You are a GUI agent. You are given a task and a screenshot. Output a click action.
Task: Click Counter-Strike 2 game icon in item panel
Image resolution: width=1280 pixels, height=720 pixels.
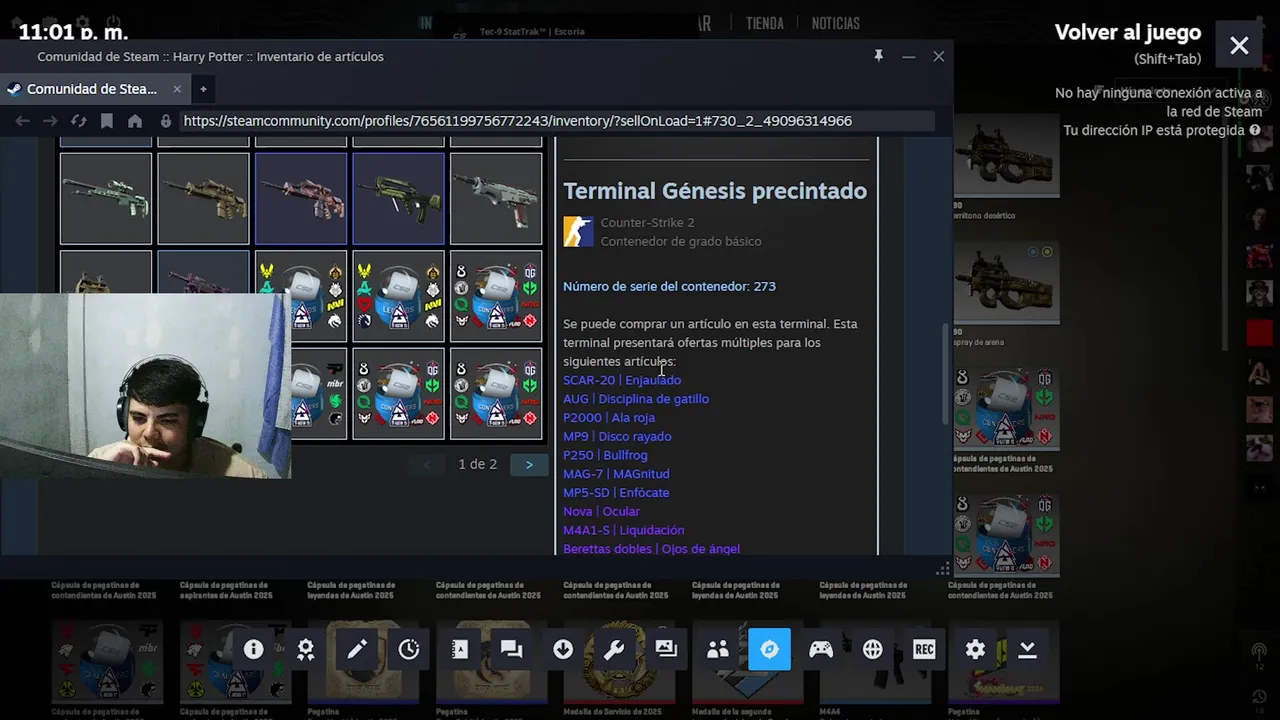[578, 232]
